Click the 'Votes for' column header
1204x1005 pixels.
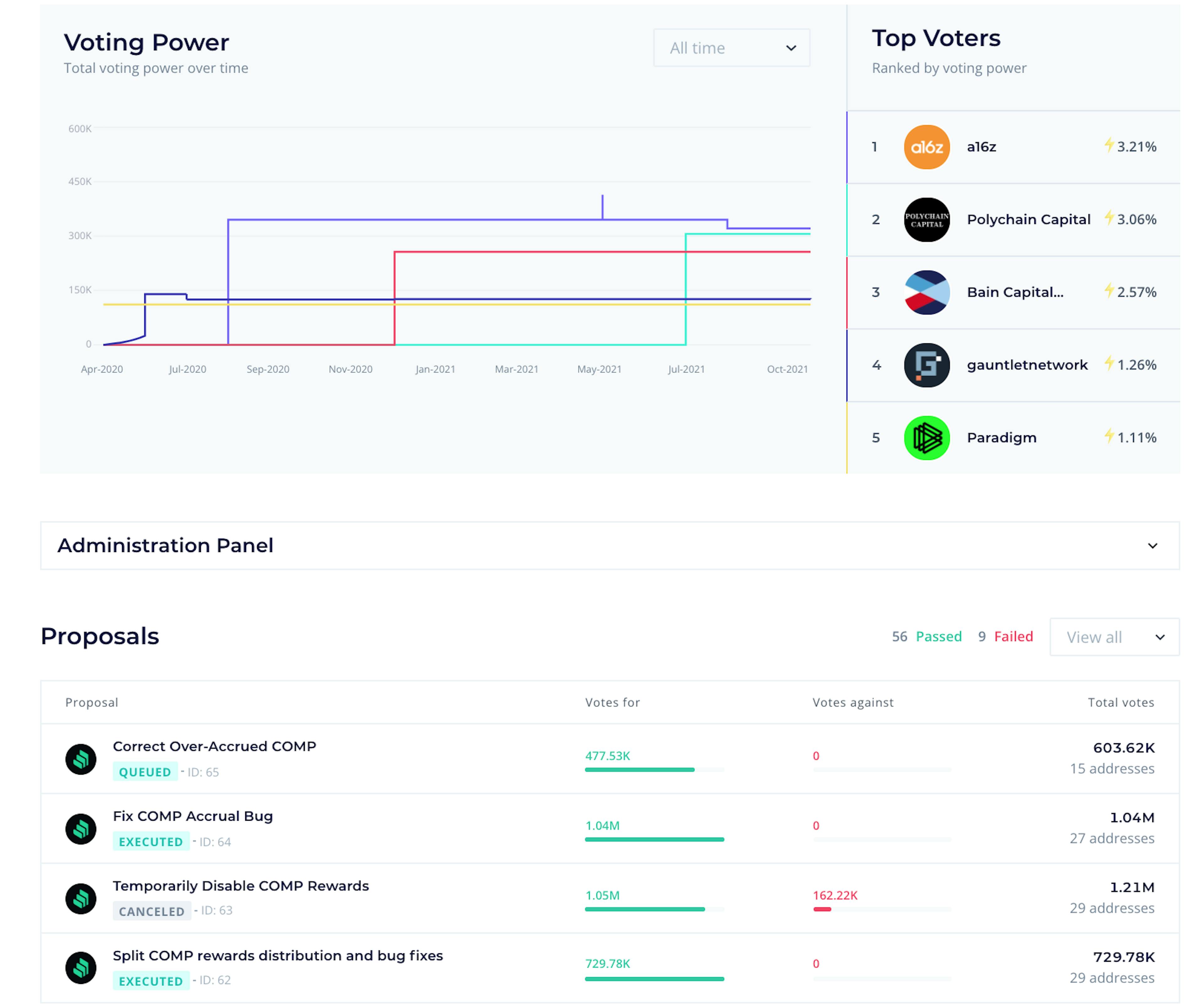click(612, 702)
